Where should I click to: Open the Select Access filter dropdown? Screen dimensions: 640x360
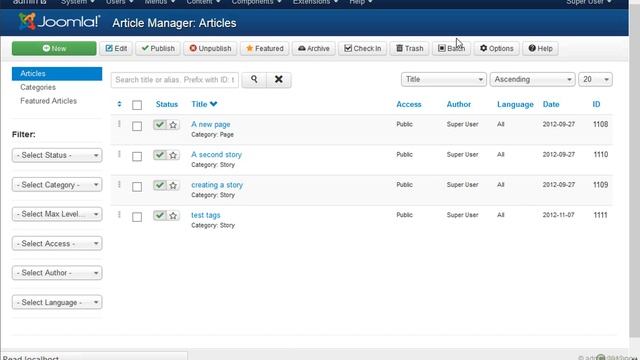point(57,243)
